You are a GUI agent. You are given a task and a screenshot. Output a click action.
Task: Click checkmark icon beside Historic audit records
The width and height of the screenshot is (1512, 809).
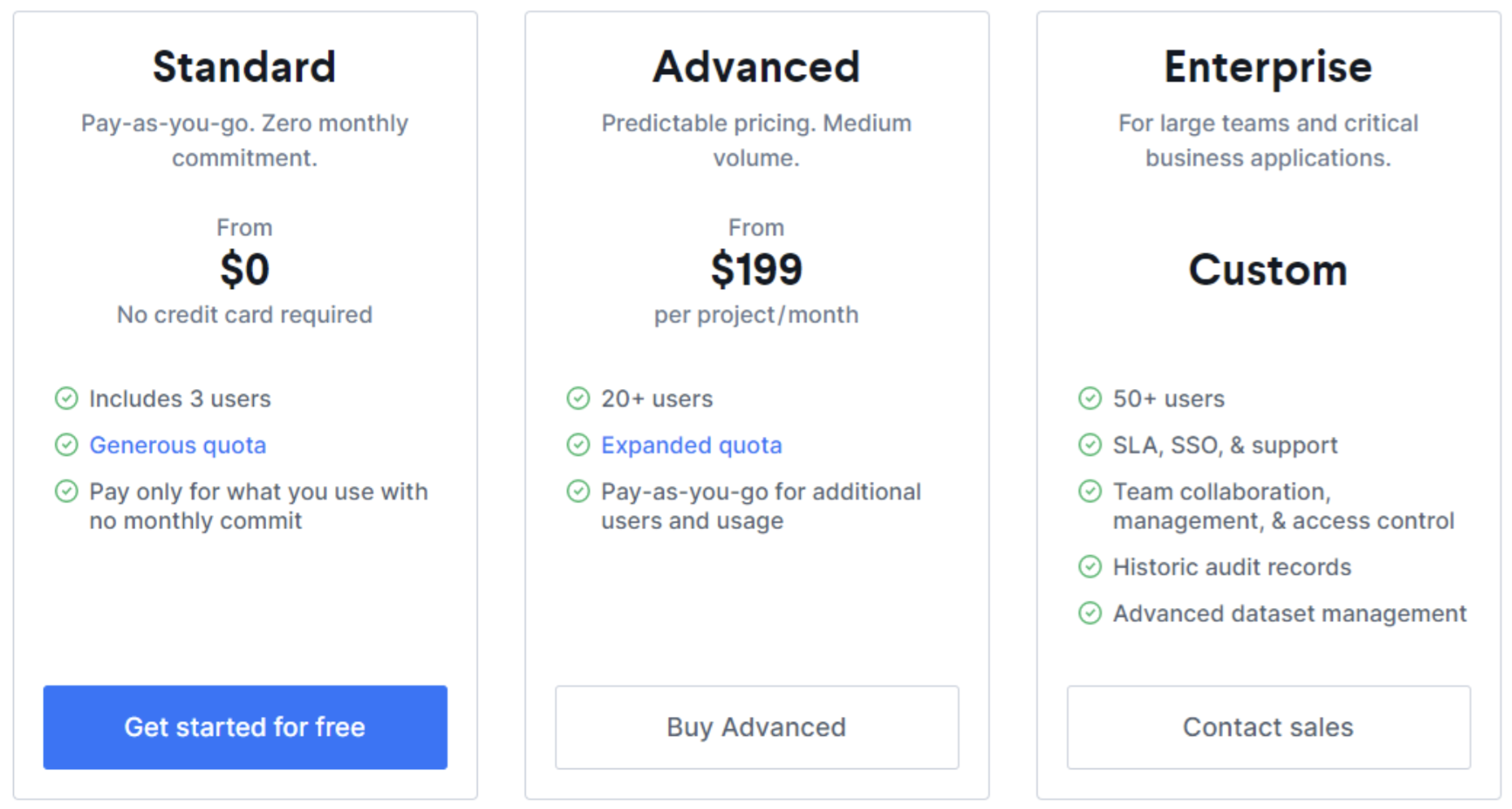click(x=1090, y=567)
